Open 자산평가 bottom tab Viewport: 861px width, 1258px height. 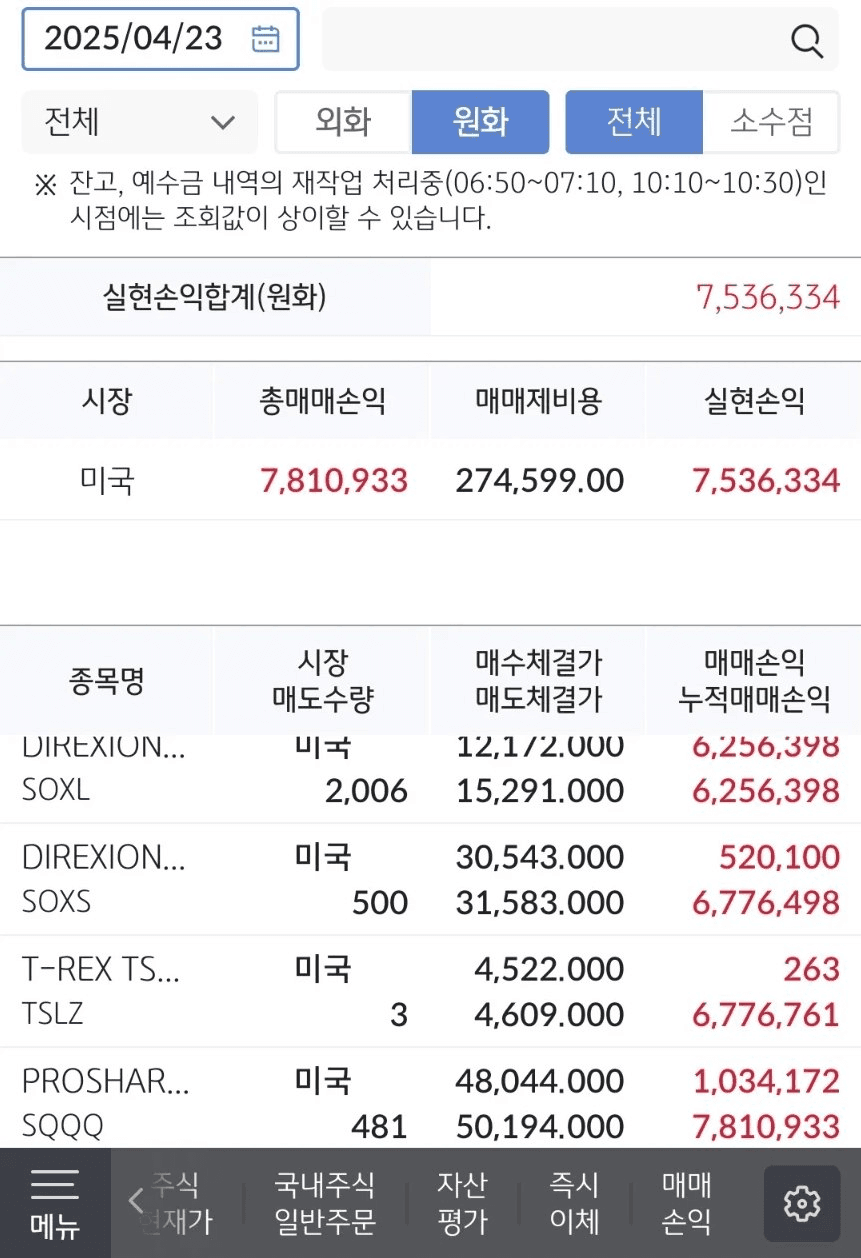pos(462,1203)
